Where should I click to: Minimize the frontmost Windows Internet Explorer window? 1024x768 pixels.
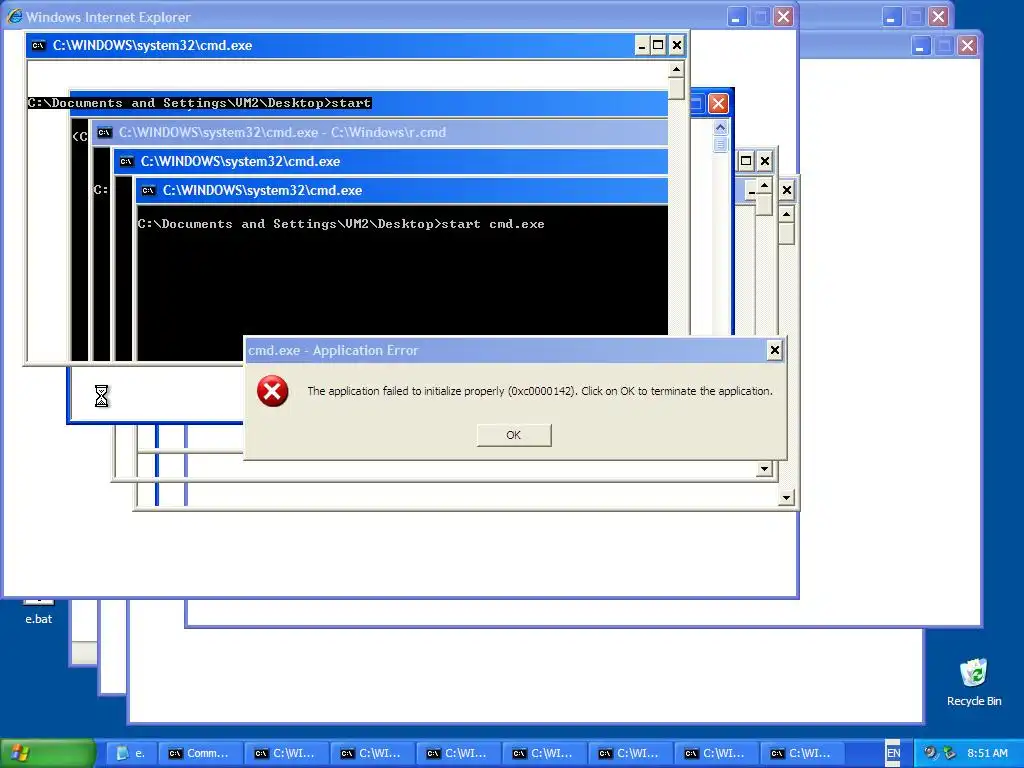coord(737,17)
